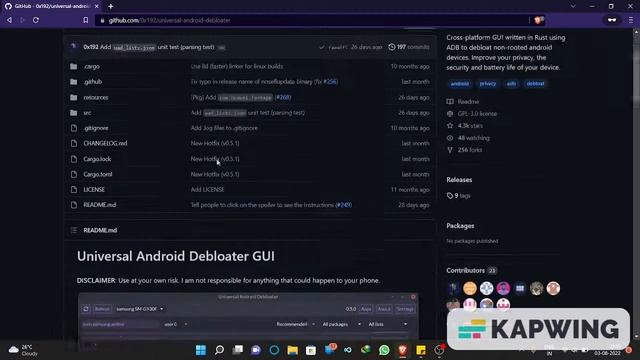
Task: Open the latest commit message link
Action: pos(157,47)
